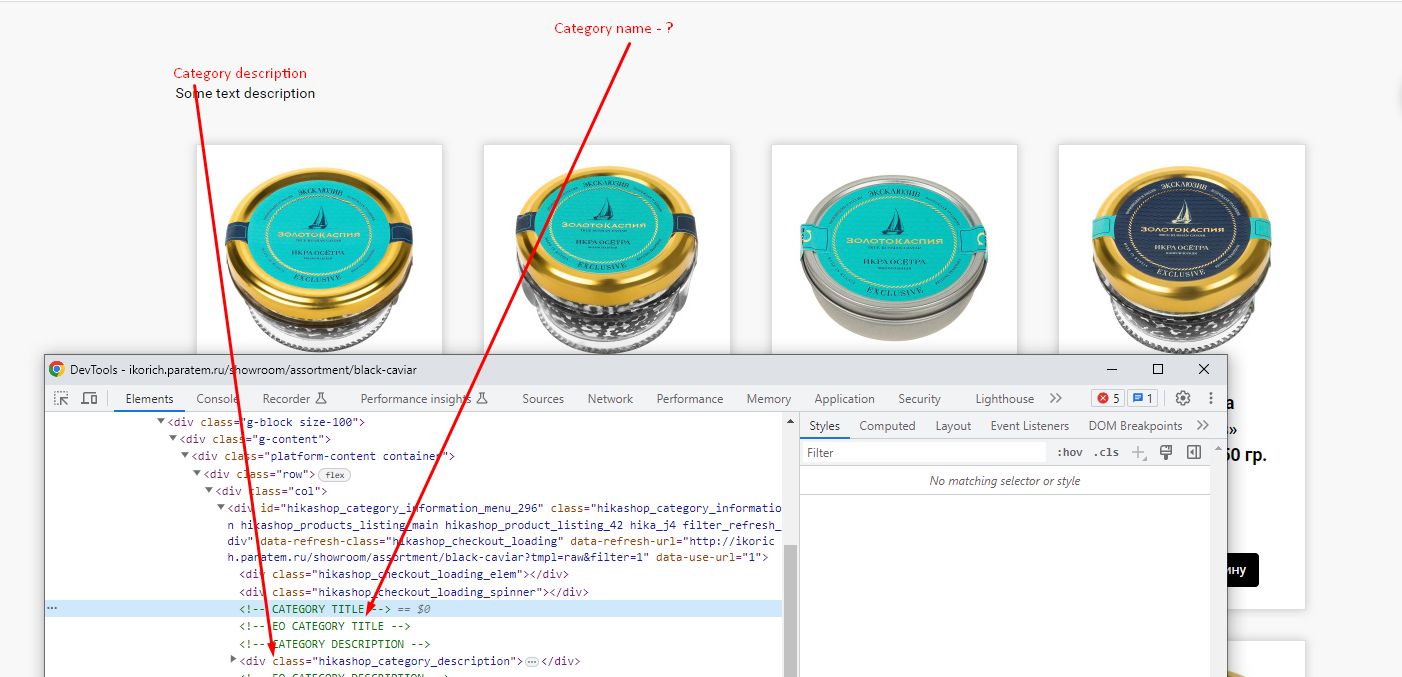The image size is (1402, 677).
Task: Switch to the Network tab
Action: coord(610,398)
